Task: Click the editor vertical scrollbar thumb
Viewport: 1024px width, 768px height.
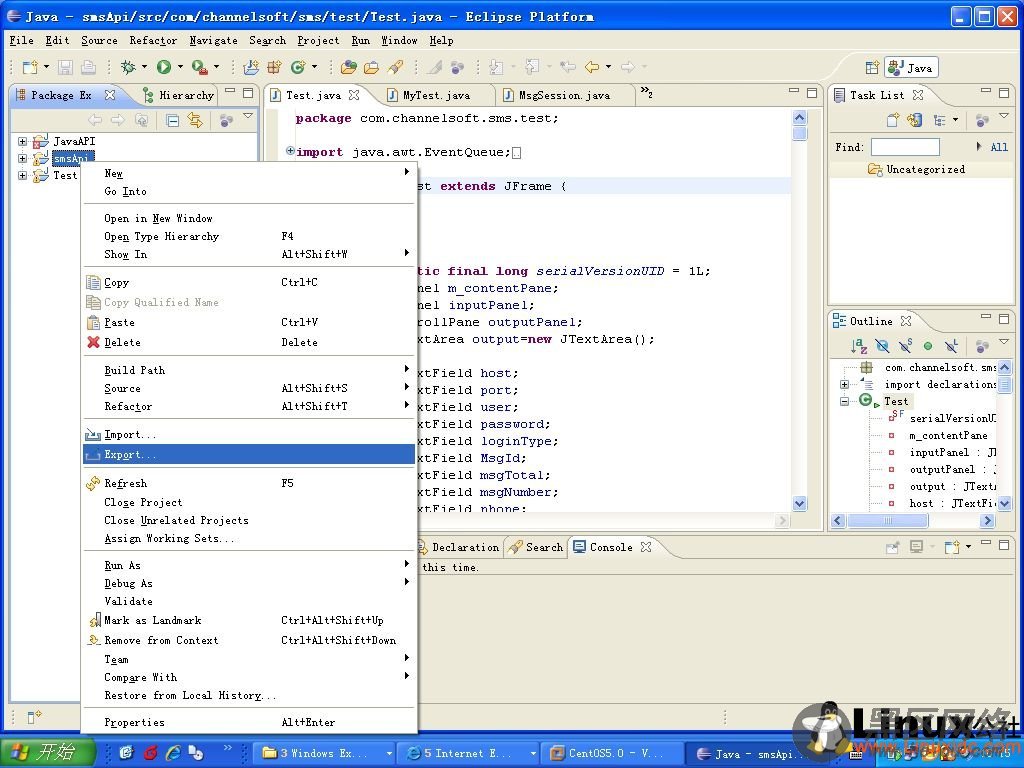Action: tap(799, 134)
